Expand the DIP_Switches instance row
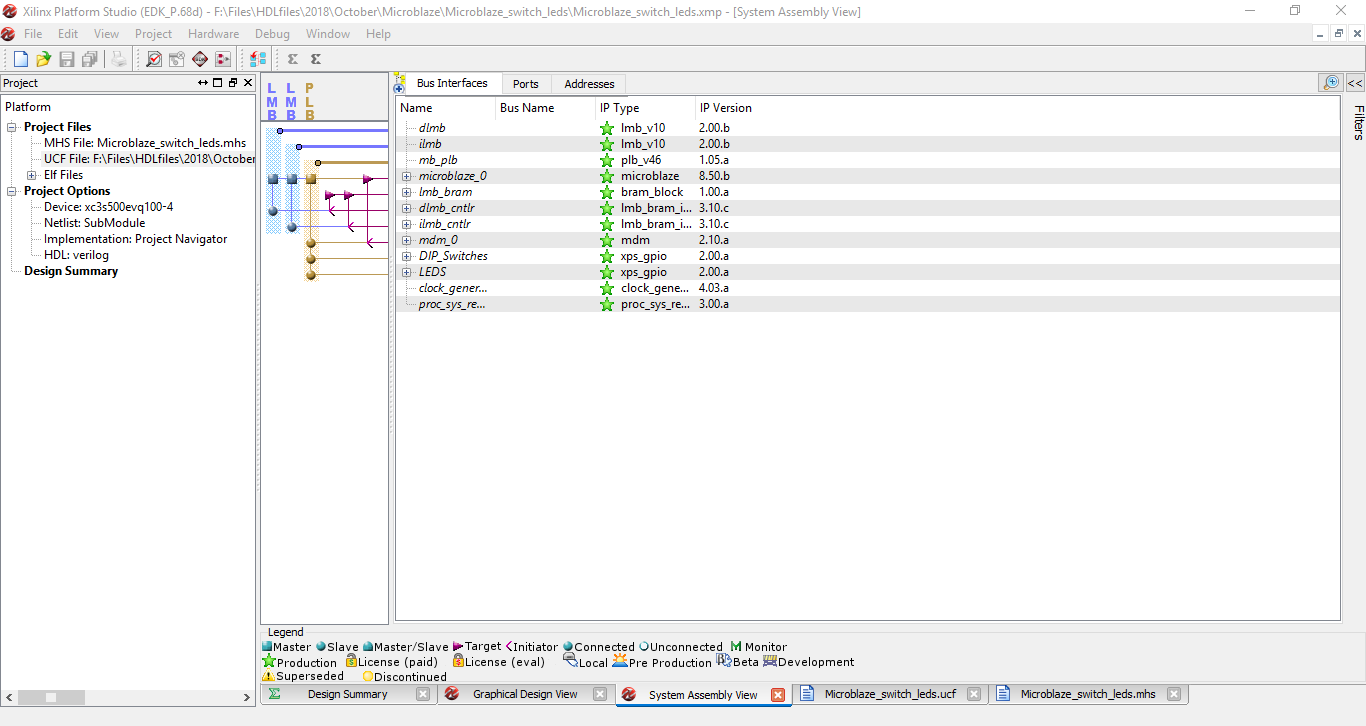Image resolution: width=1366 pixels, height=726 pixels. (x=407, y=256)
